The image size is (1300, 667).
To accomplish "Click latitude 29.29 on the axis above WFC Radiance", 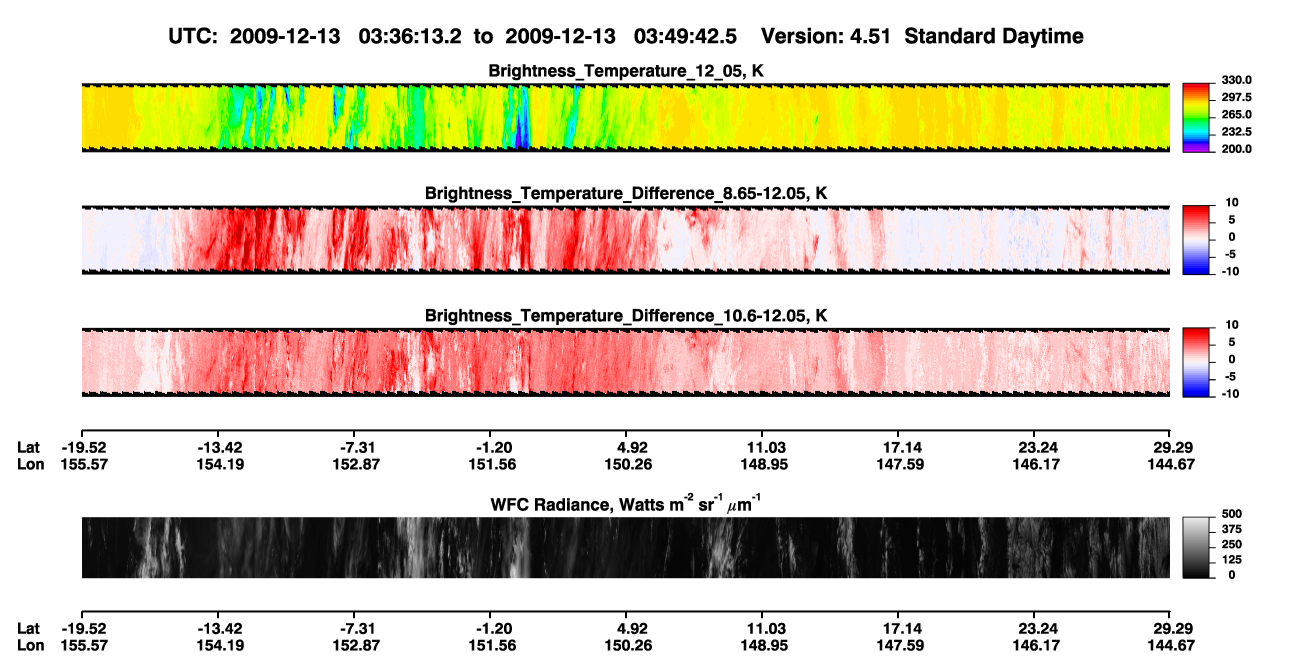I will click(x=1170, y=447).
